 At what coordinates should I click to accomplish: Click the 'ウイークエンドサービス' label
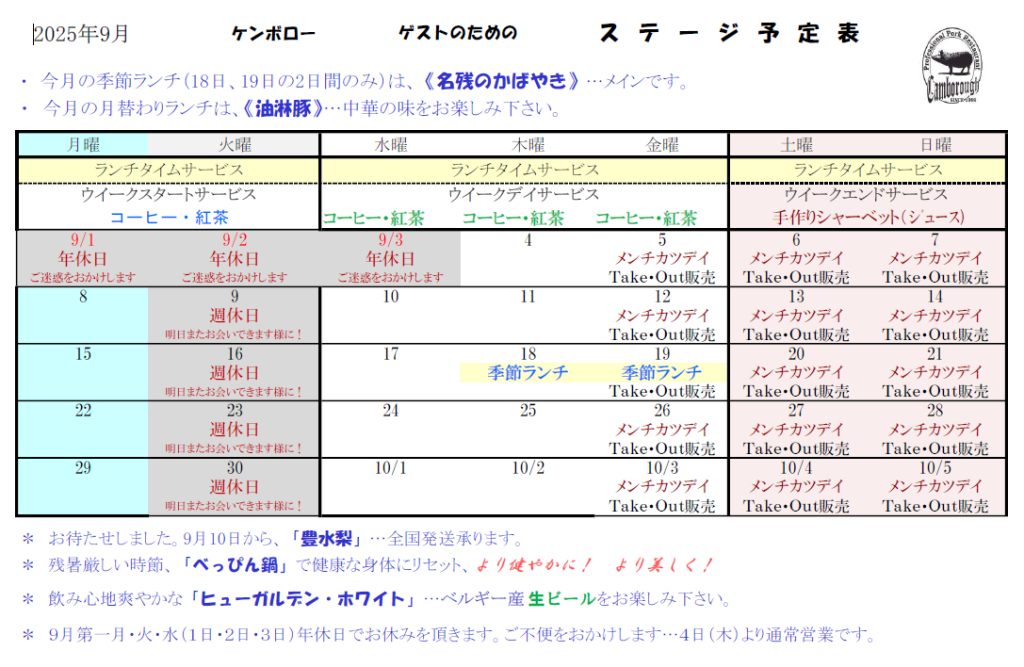click(x=866, y=195)
